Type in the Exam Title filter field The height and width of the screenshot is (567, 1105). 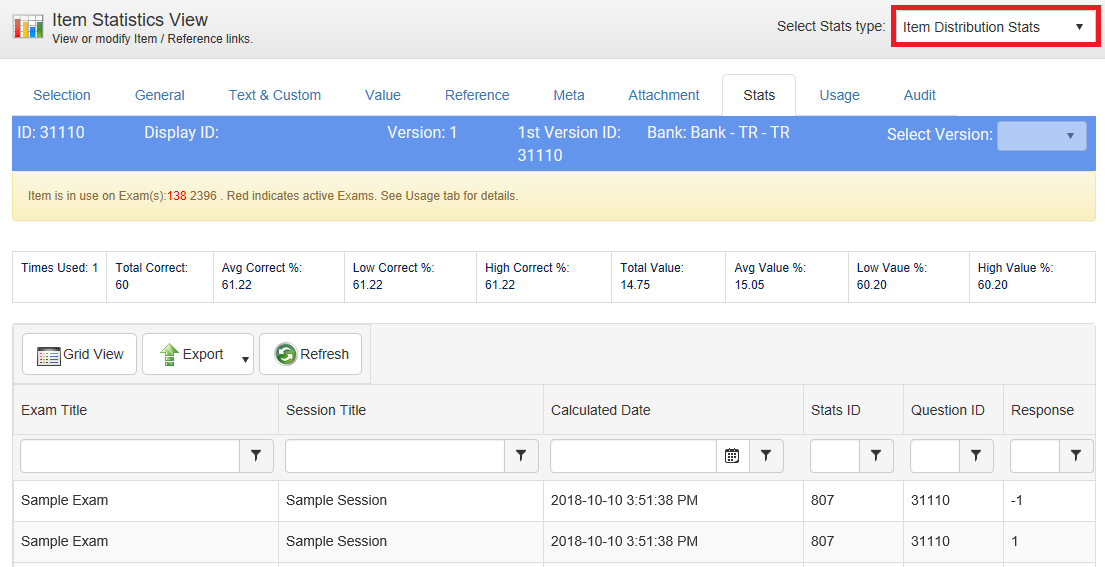click(130, 456)
